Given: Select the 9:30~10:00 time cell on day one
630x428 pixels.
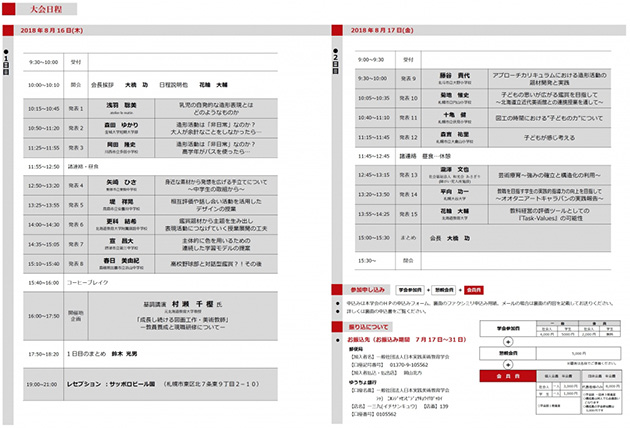Looking at the screenshot, I should pos(43,62).
